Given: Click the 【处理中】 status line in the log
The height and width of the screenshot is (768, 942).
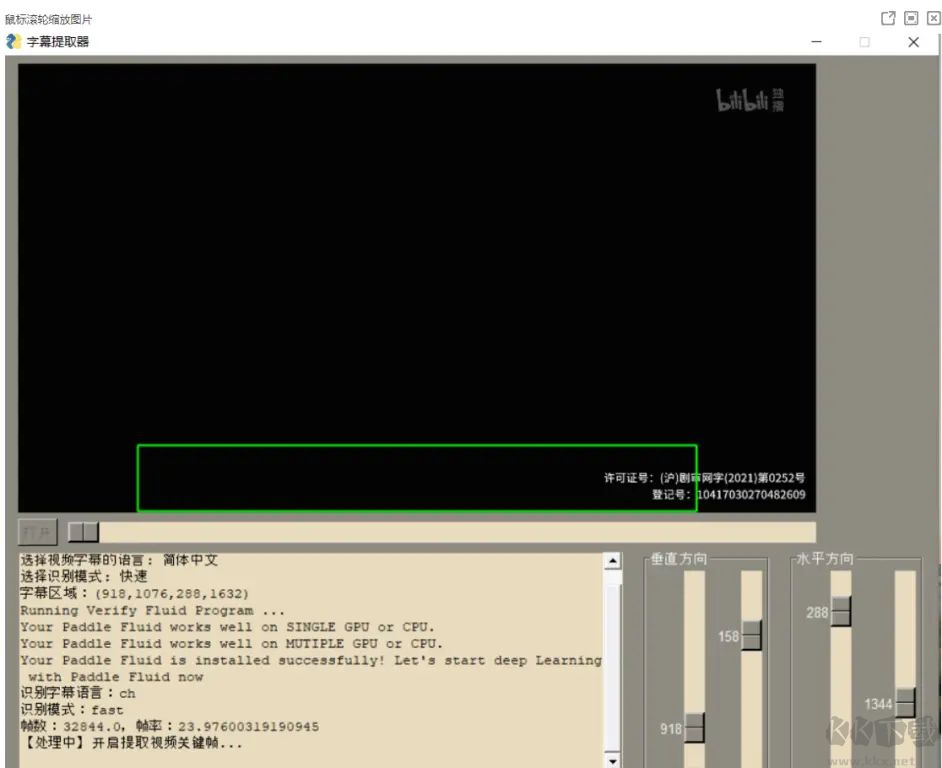Looking at the screenshot, I should [131, 743].
